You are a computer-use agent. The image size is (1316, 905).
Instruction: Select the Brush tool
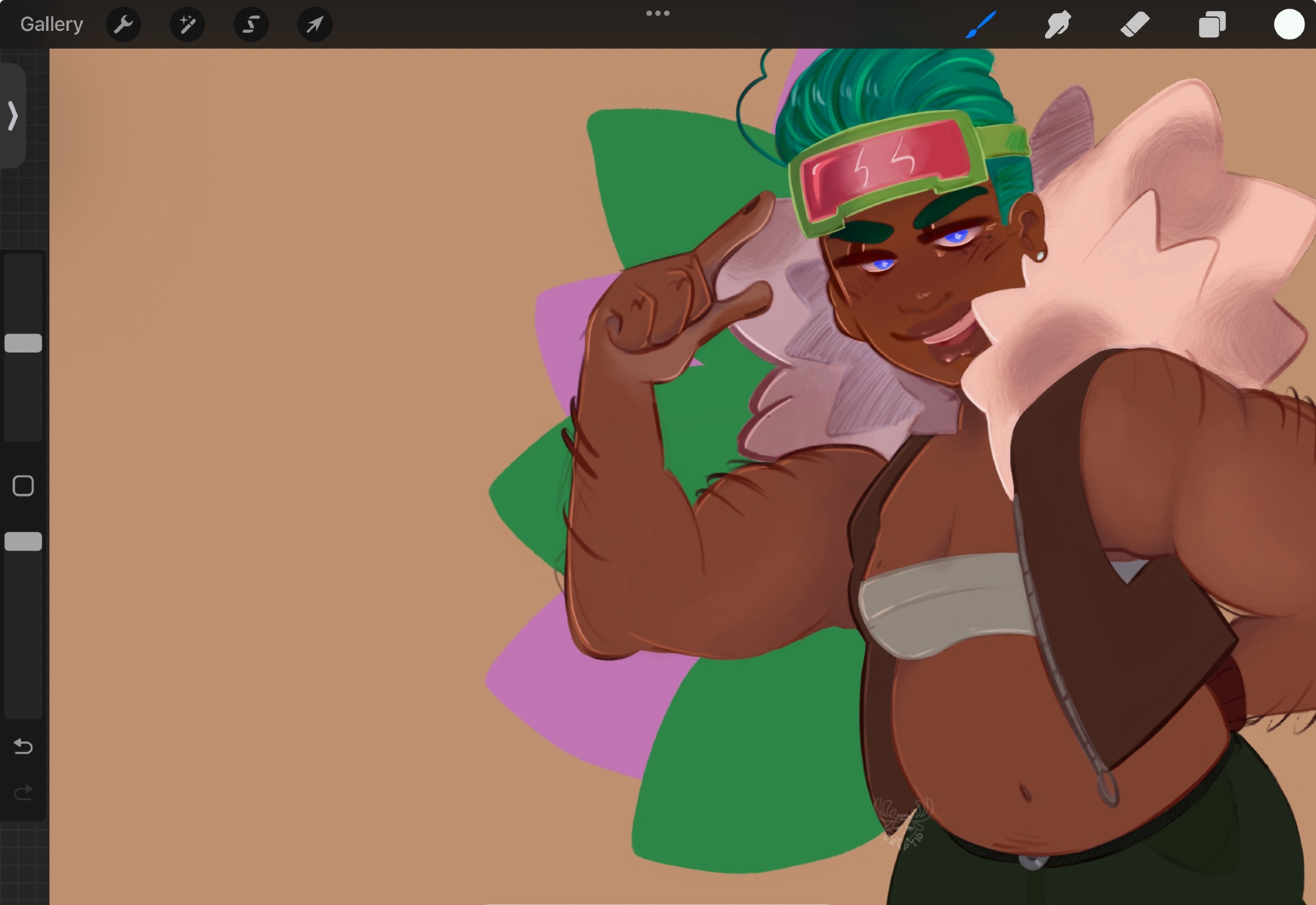coord(980,24)
